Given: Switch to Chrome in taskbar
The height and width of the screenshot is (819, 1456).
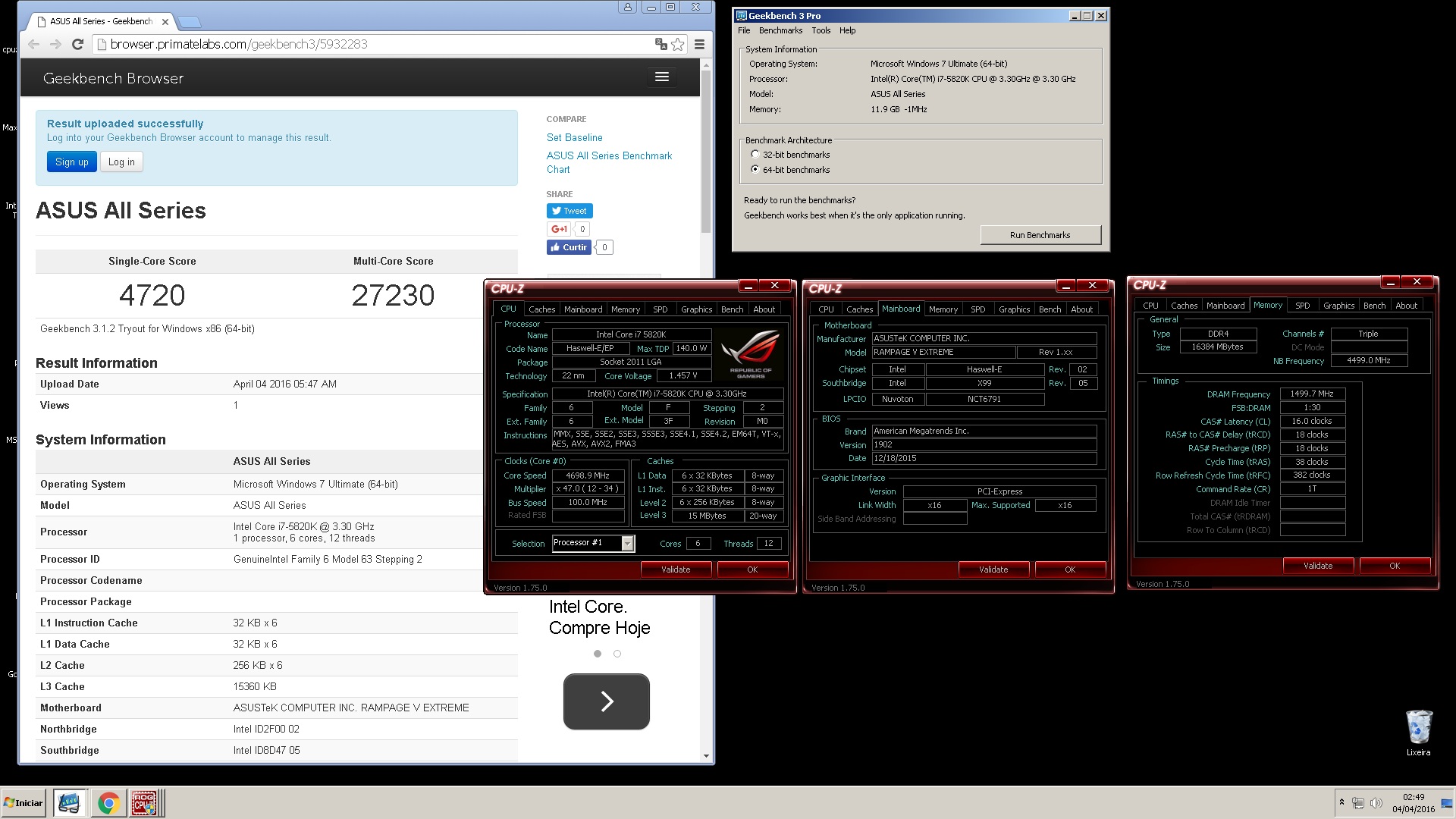Looking at the screenshot, I should [108, 803].
